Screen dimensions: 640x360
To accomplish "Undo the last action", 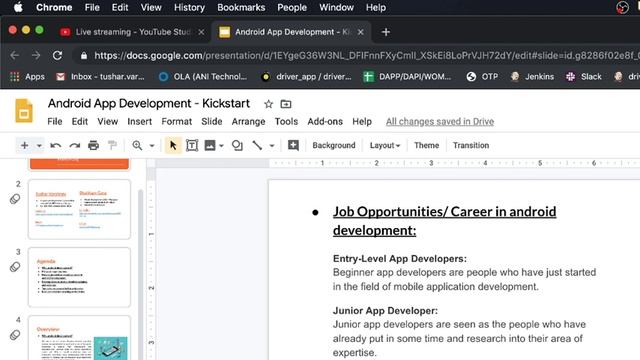I will [56, 145].
